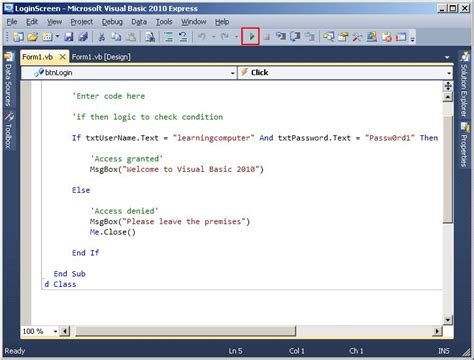Open the Edit menu
The image size is (474, 360).
click(32, 22)
